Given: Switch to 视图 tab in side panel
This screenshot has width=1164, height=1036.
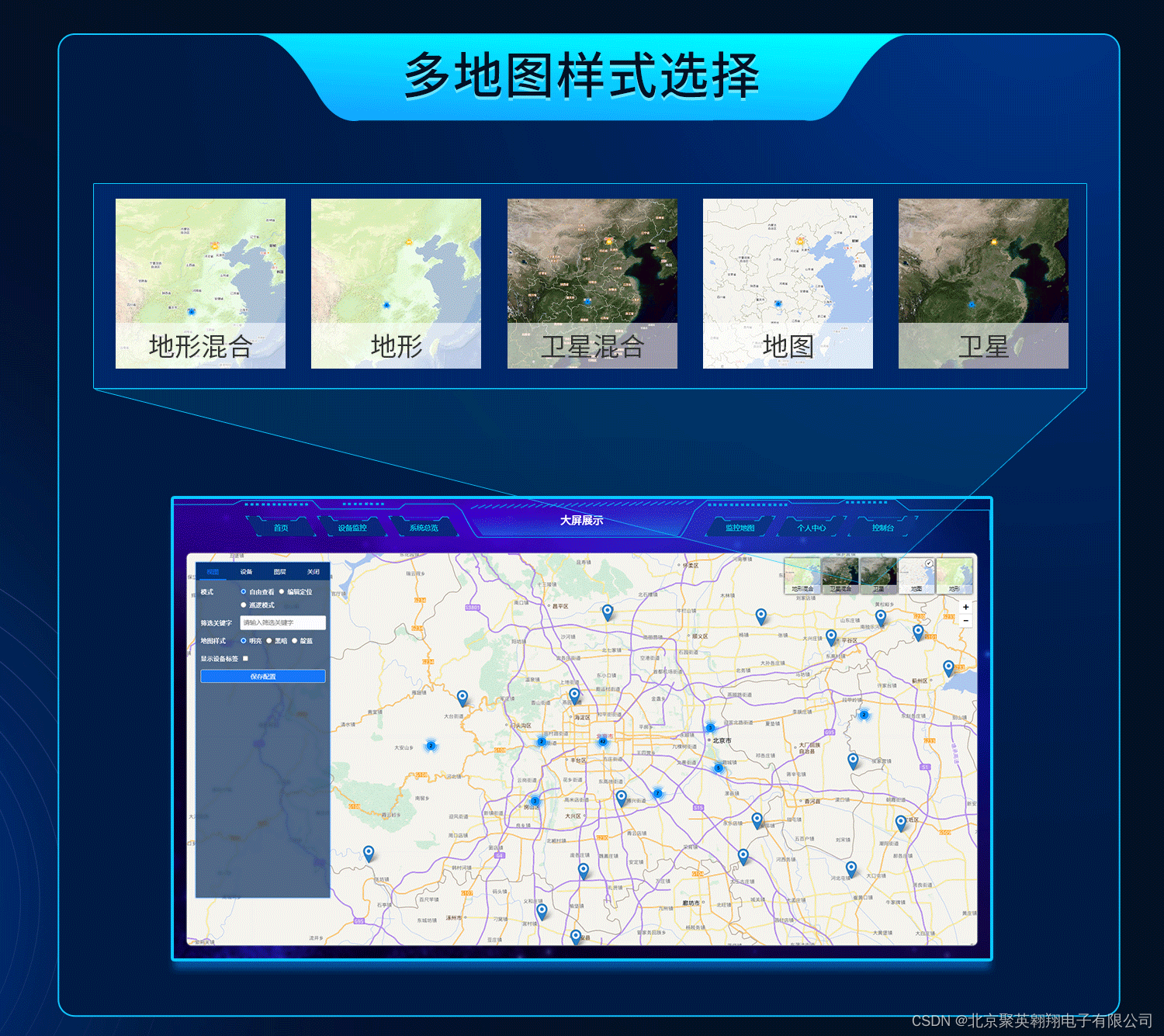Looking at the screenshot, I should click(213, 572).
